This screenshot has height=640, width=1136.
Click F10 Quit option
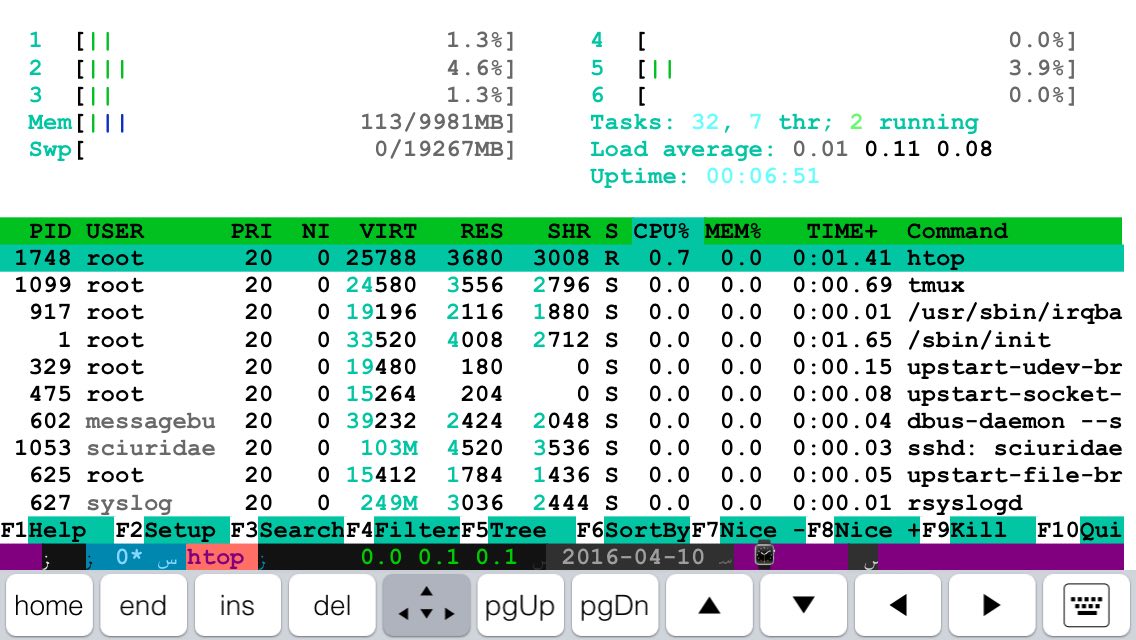click(1079, 530)
